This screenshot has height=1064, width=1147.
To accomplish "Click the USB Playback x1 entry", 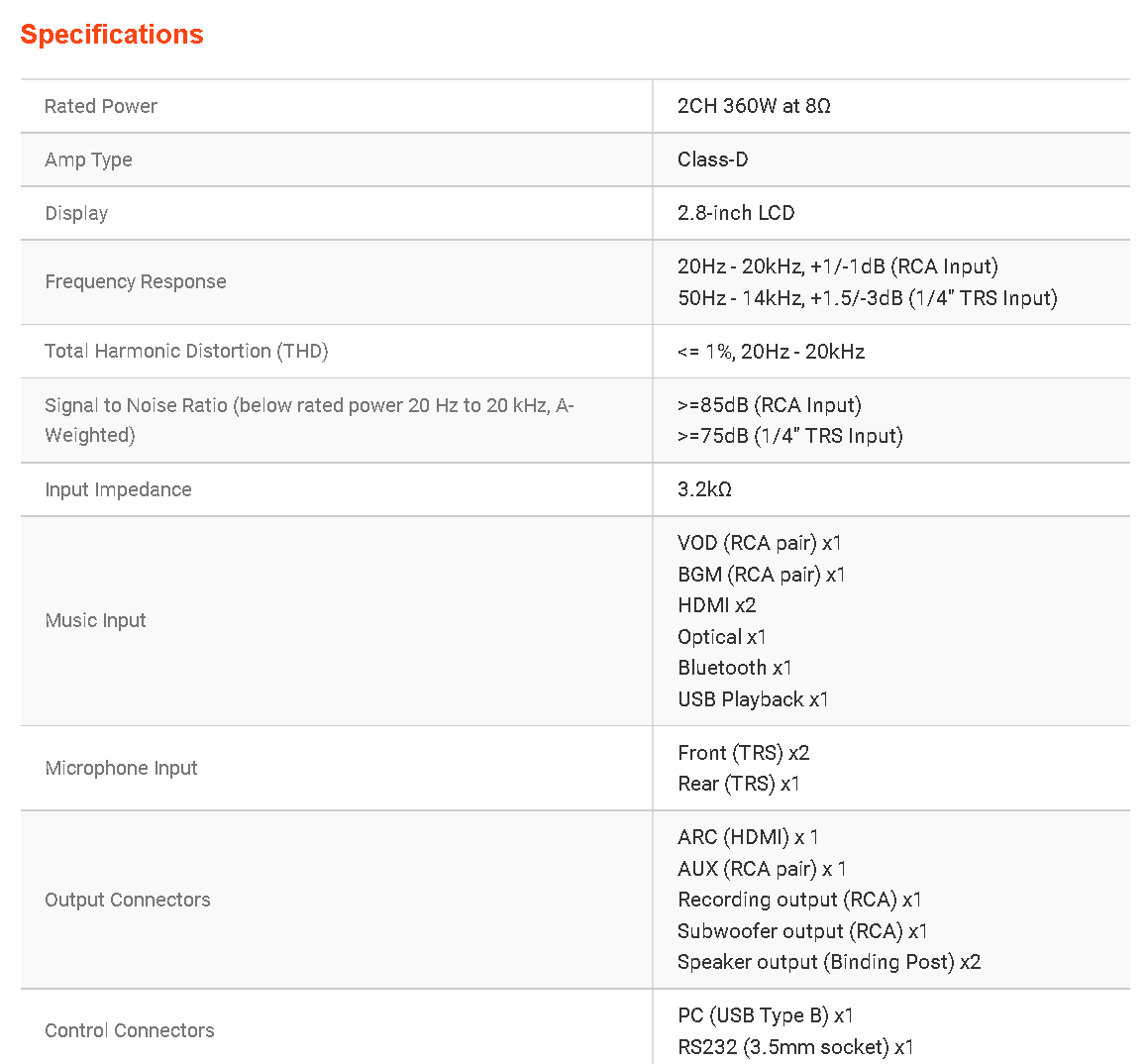I will 753,699.
